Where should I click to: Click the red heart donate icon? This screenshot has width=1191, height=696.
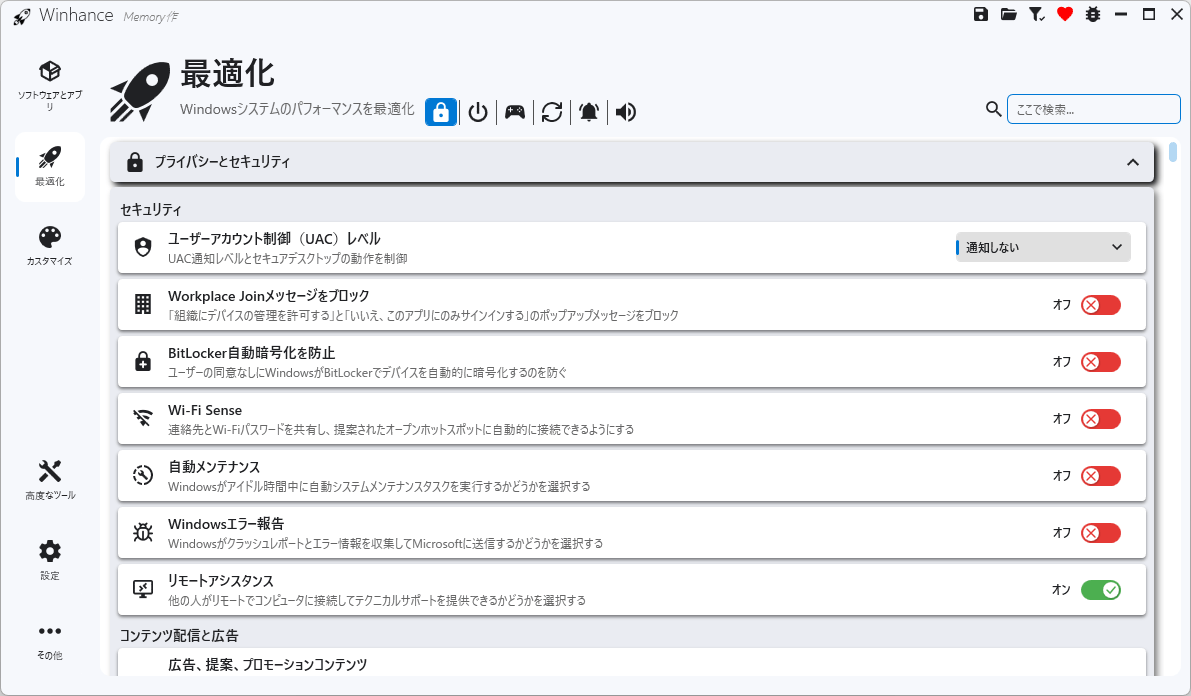1065,15
